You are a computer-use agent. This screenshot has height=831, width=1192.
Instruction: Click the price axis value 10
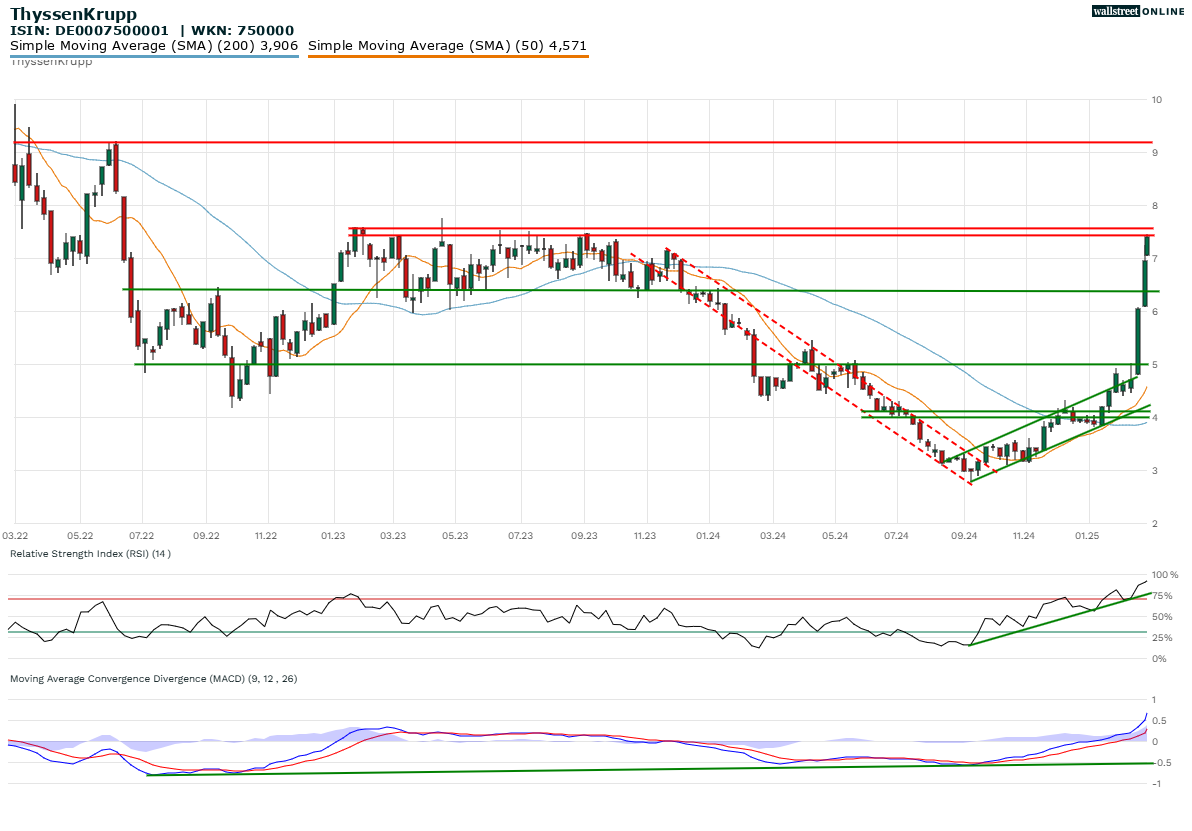pyautogui.click(x=1157, y=100)
